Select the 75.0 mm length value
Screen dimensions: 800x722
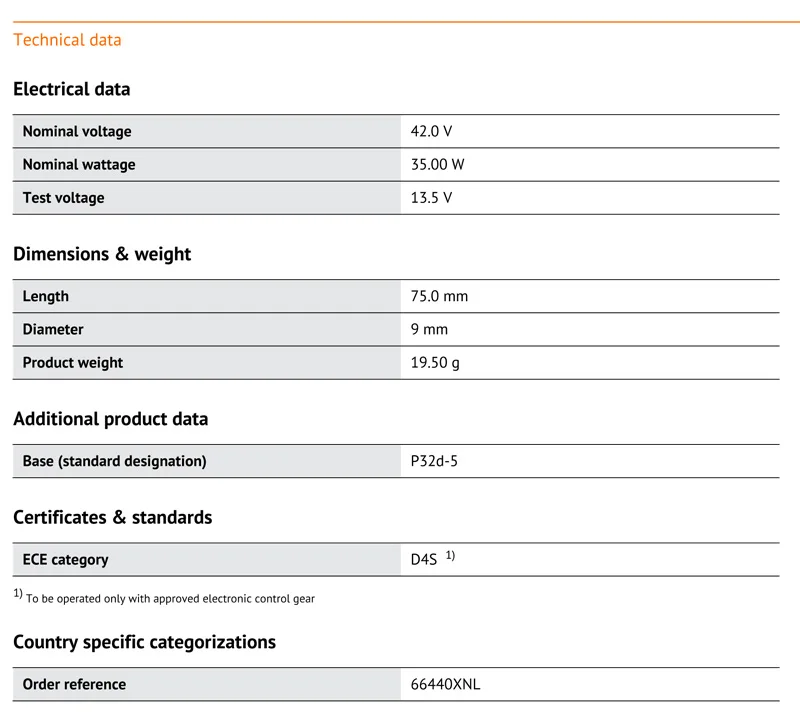(x=439, y=296)
